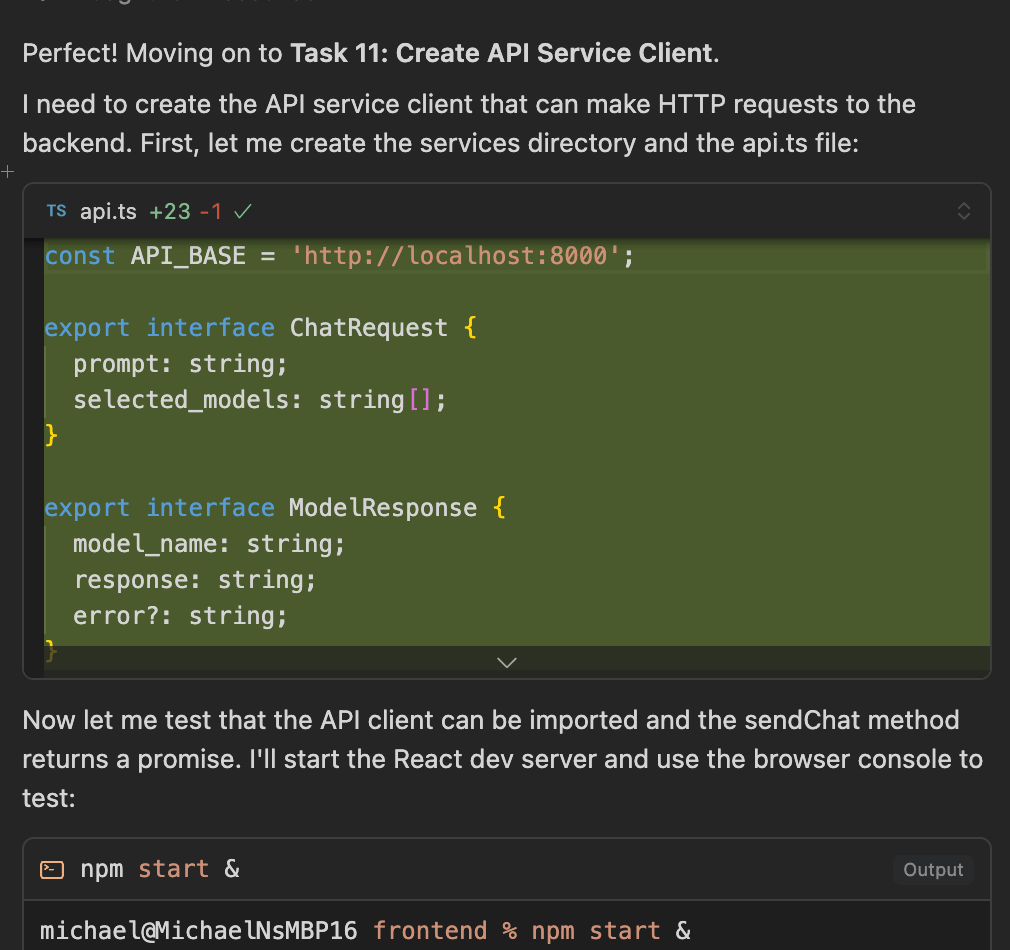Click the npm start header bar
The width and height of the screenshot is (1010, 950).
[x=450, y=869]
